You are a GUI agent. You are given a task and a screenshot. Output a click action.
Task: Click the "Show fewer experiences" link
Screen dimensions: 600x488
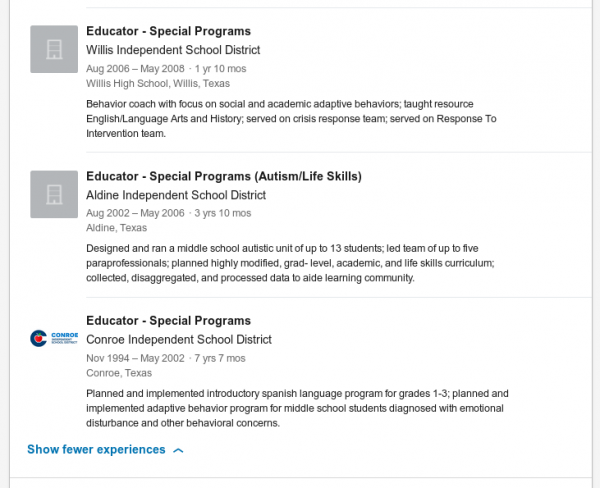point(96,450)
